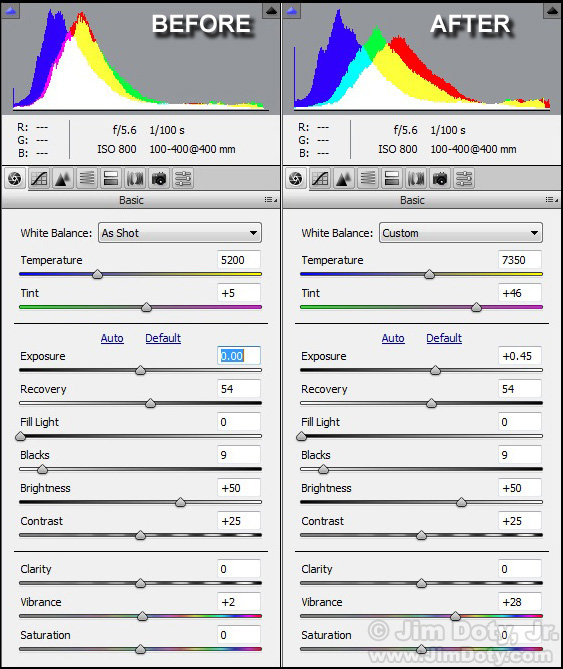
Task: Toggle highlight clipping warning in BEFORE histogram
Action: [271, 11]
